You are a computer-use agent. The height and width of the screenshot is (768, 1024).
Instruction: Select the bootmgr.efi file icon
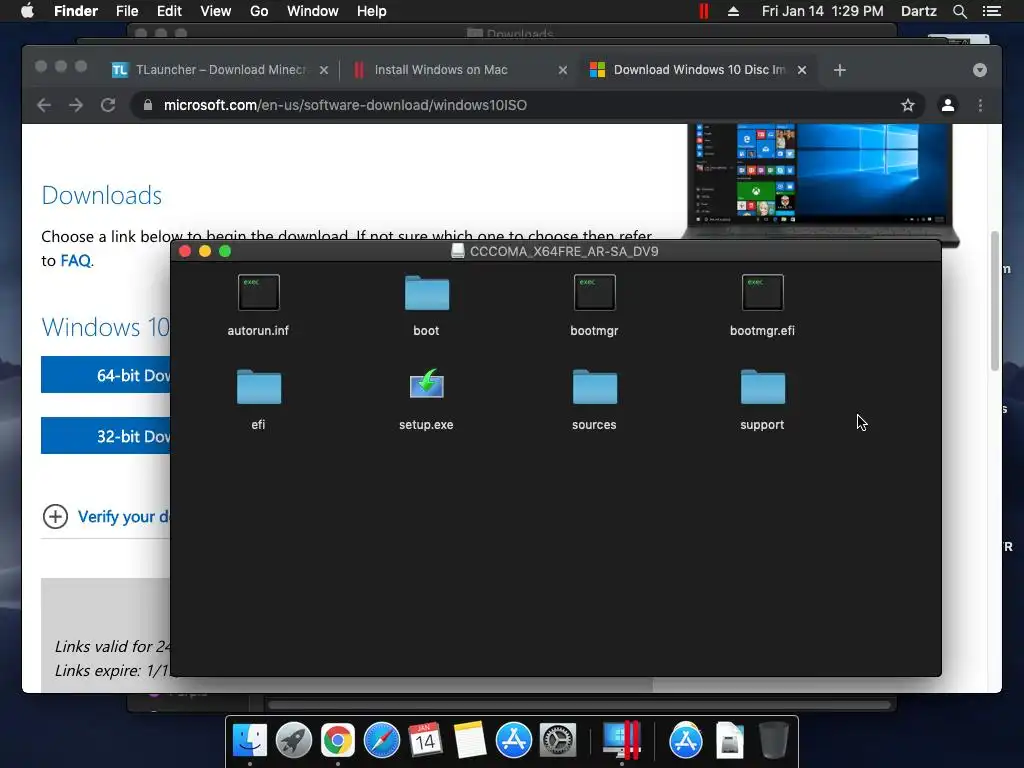(762, 292)
